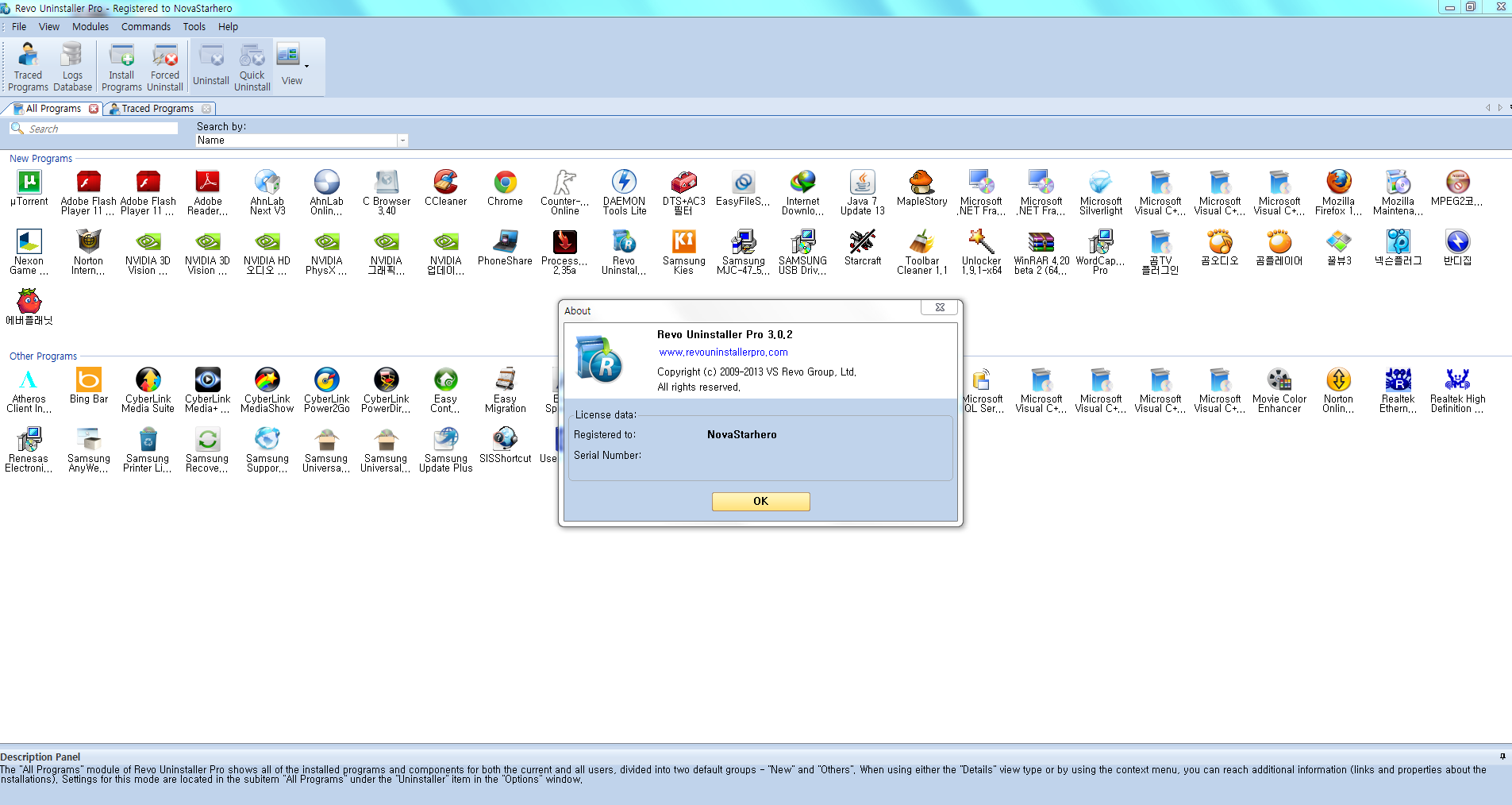Click Install Programs in the toolbar
The height and width of the screenshot is (805, 1512).
point(121,67)
